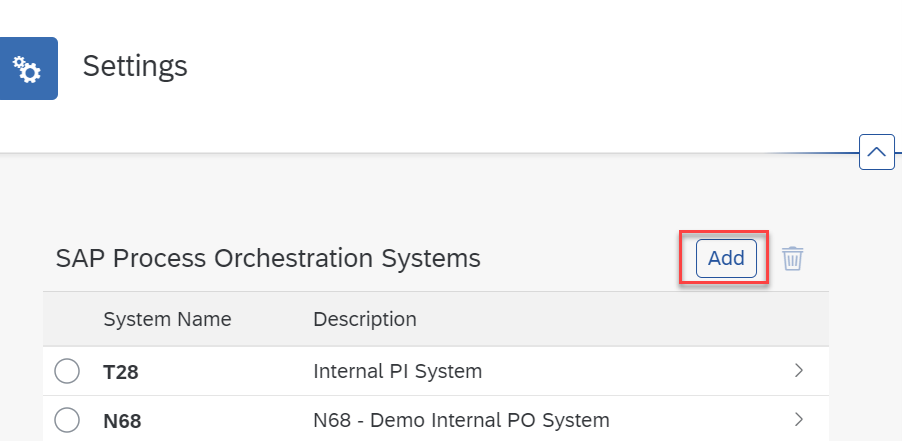Add a new Process Orchestration system
The width and height of the screenshot is (902, 445).
[726, 258]
